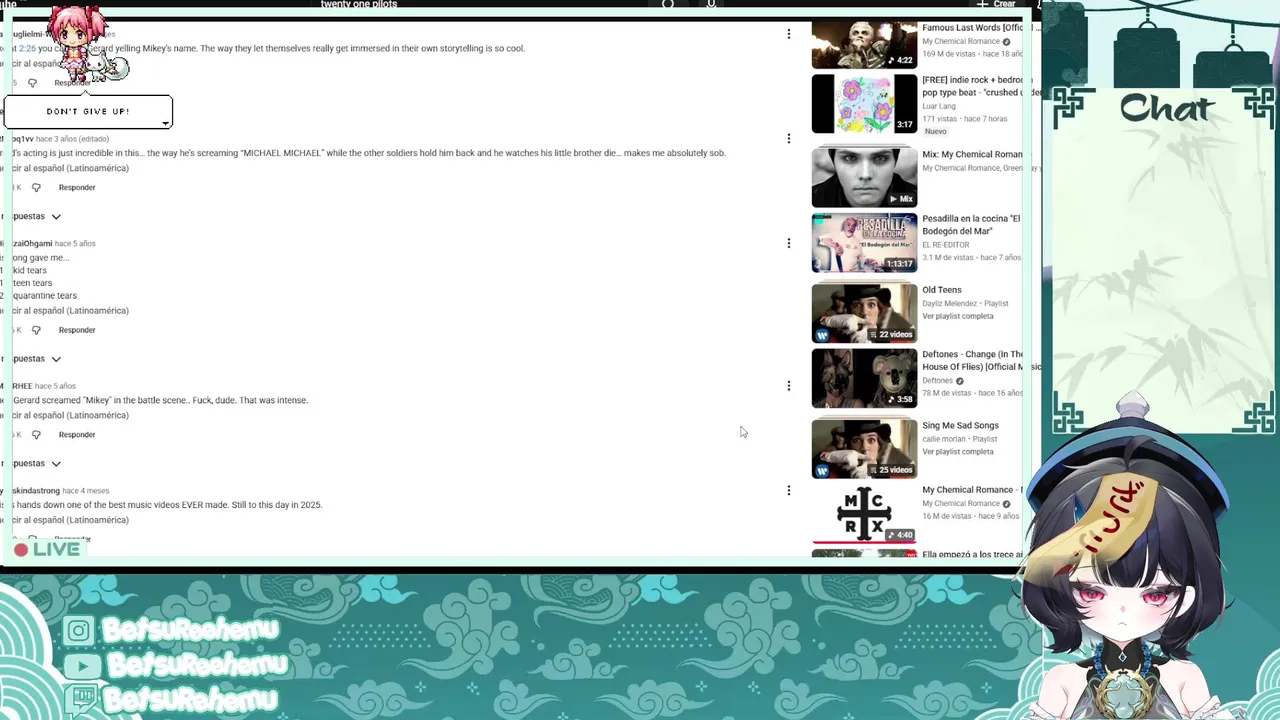1280x720 pixels.
Task: Click Sing Me Sad Songs title
Action: pos(960,426)
